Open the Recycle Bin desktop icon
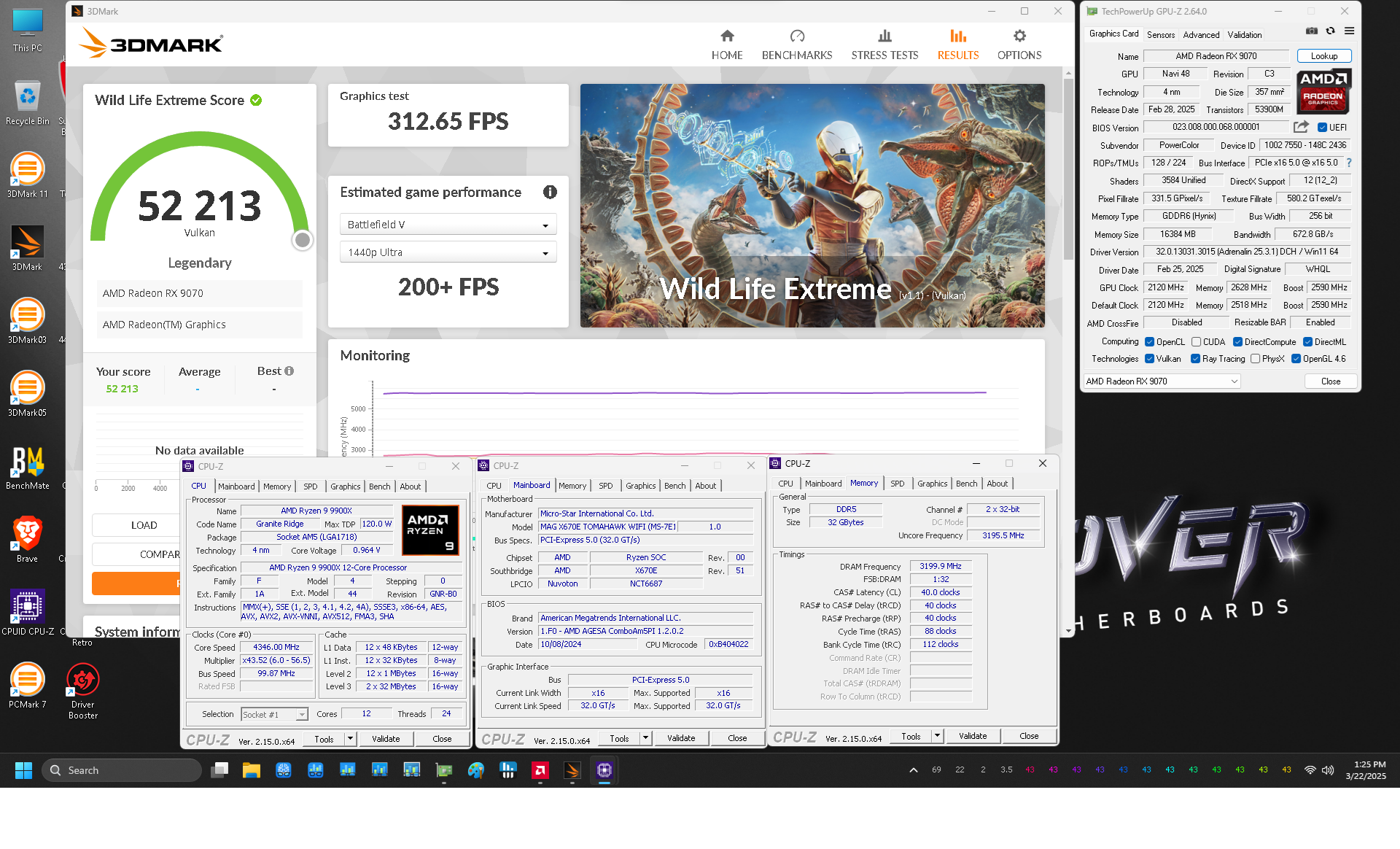This screenshot has width=1400, height=849. [x=28, y=102]
